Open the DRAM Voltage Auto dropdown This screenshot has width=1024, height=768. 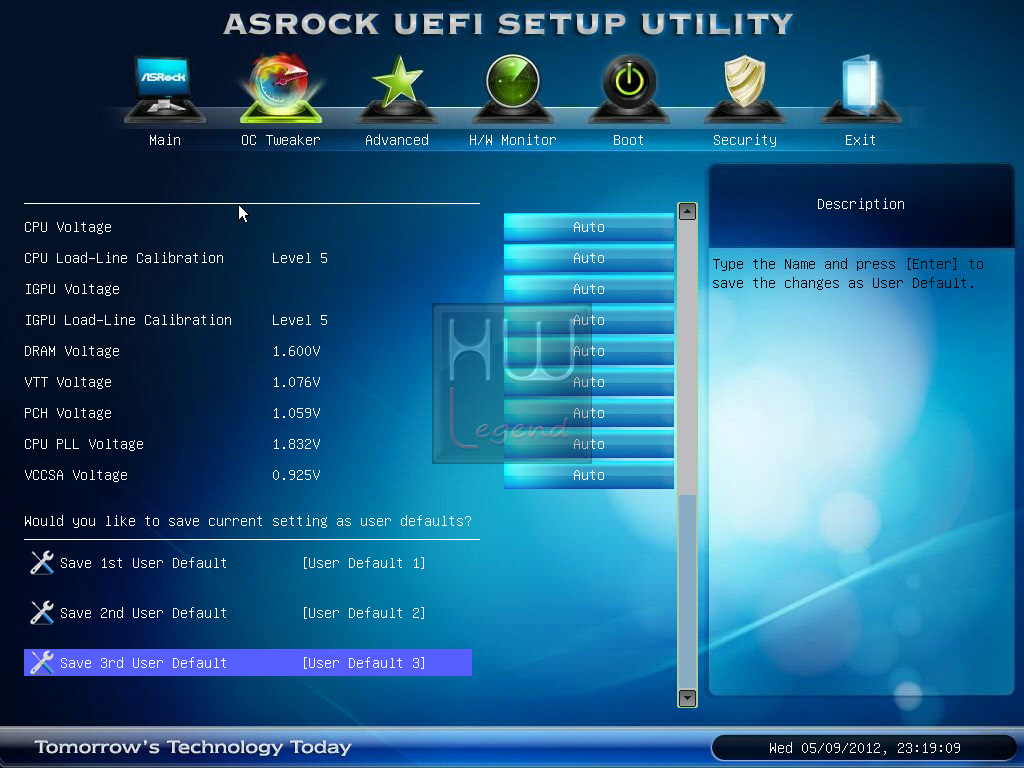(588, 351)
